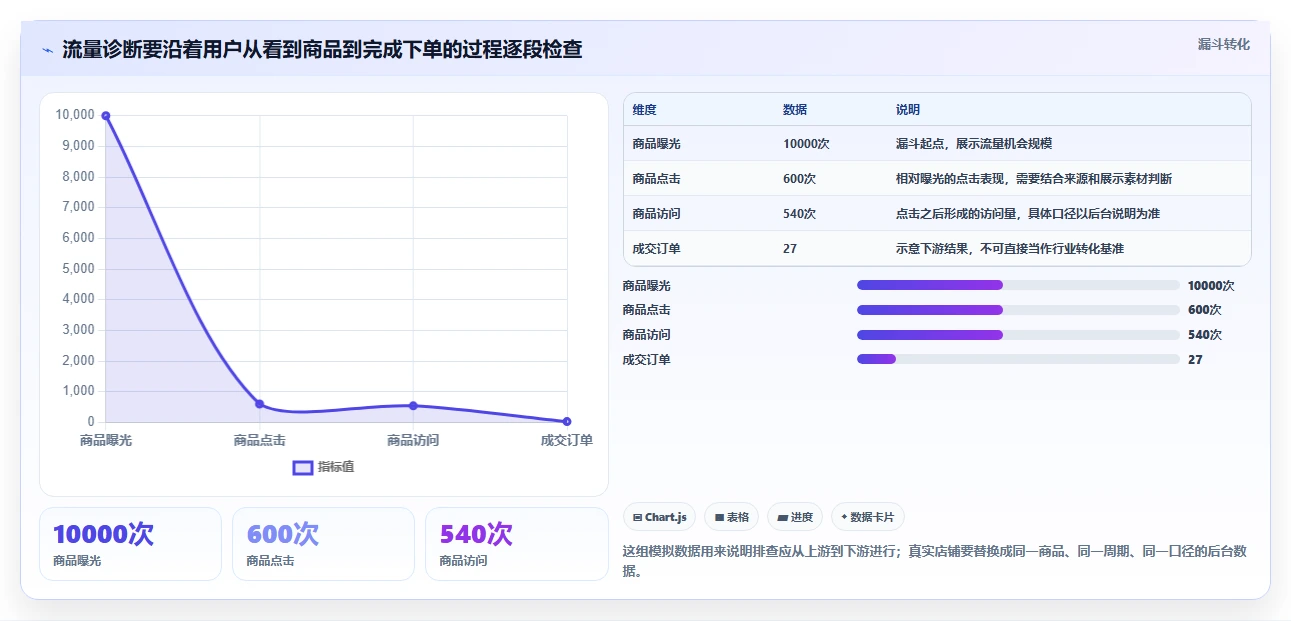The image size is (1291, 621).
Task: Click the 成交订单 x-axis label
Action: [x=567, y=440]
